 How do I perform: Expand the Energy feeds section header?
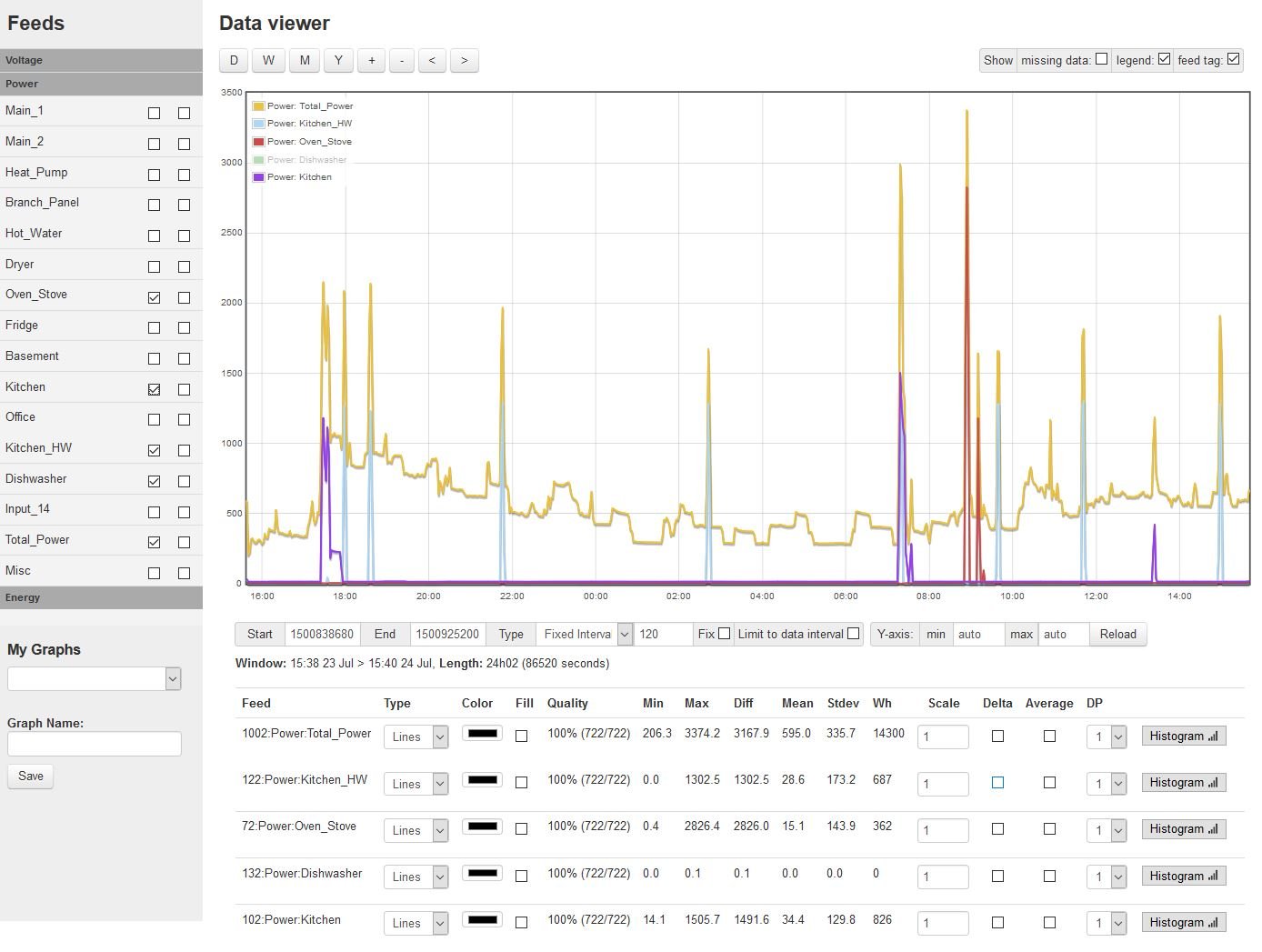coord(101,597)
